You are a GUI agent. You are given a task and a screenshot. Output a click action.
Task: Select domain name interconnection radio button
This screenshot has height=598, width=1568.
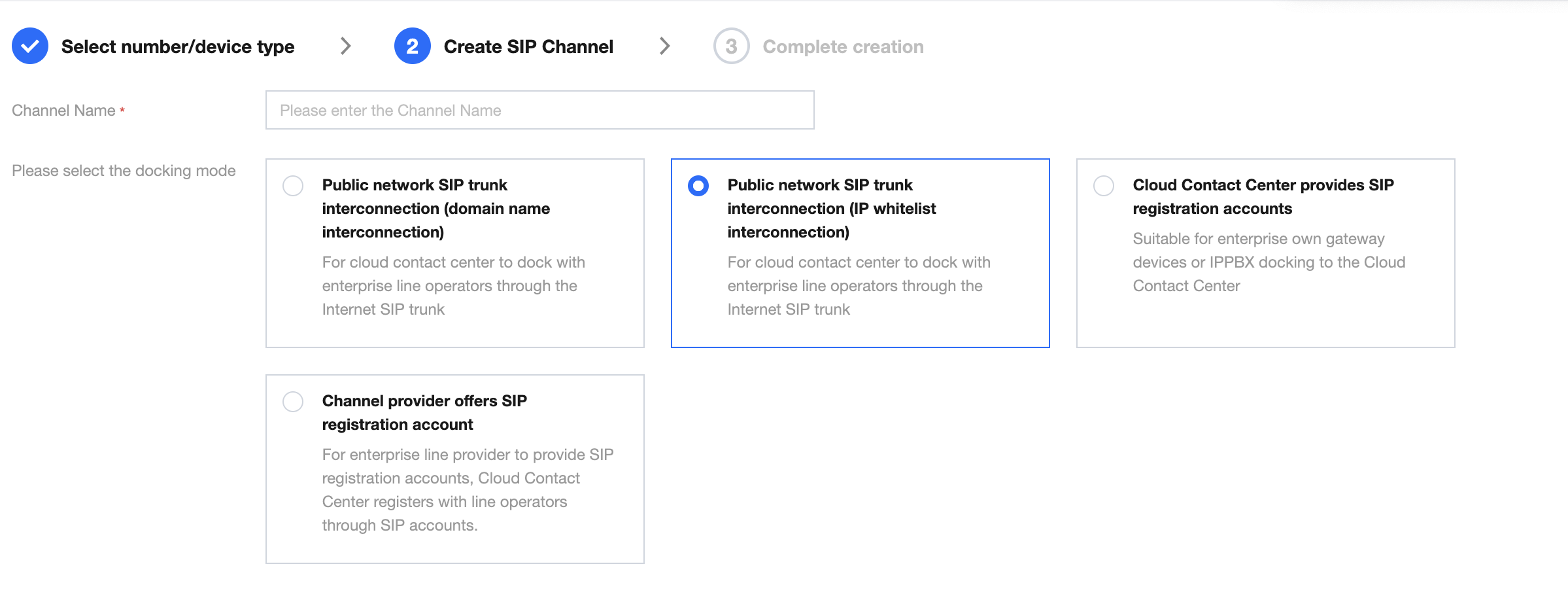(293, 186)
